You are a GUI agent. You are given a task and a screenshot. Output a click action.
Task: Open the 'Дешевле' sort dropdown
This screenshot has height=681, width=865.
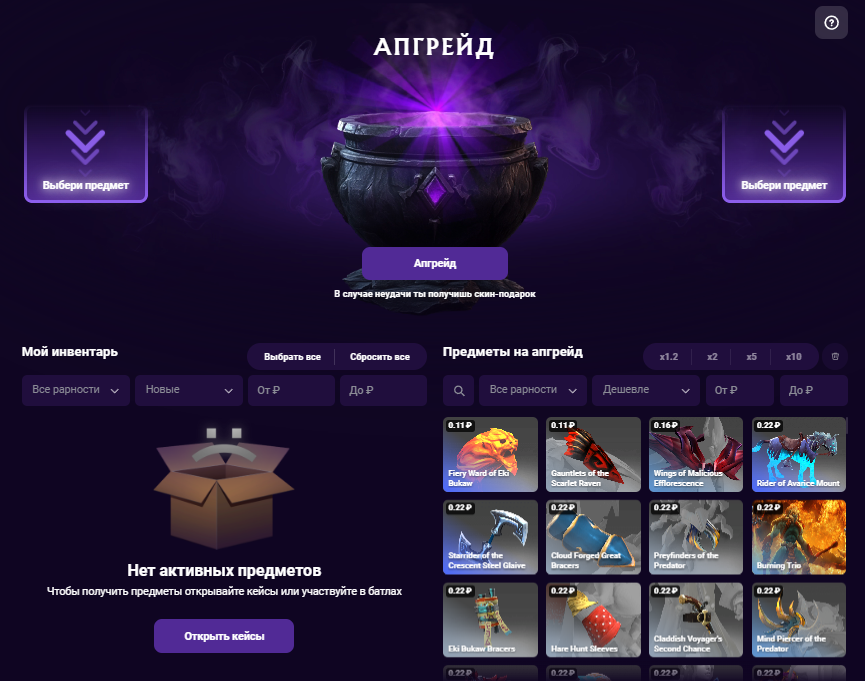pyautogui.click(x=645, y=390)
